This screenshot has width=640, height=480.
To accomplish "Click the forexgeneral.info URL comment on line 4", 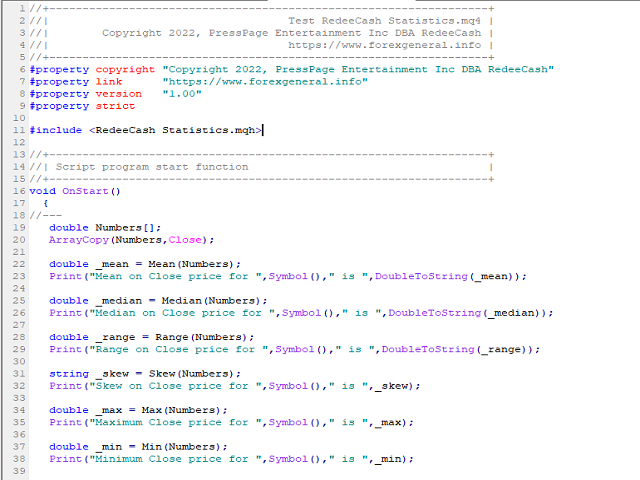I will point(384,45).
